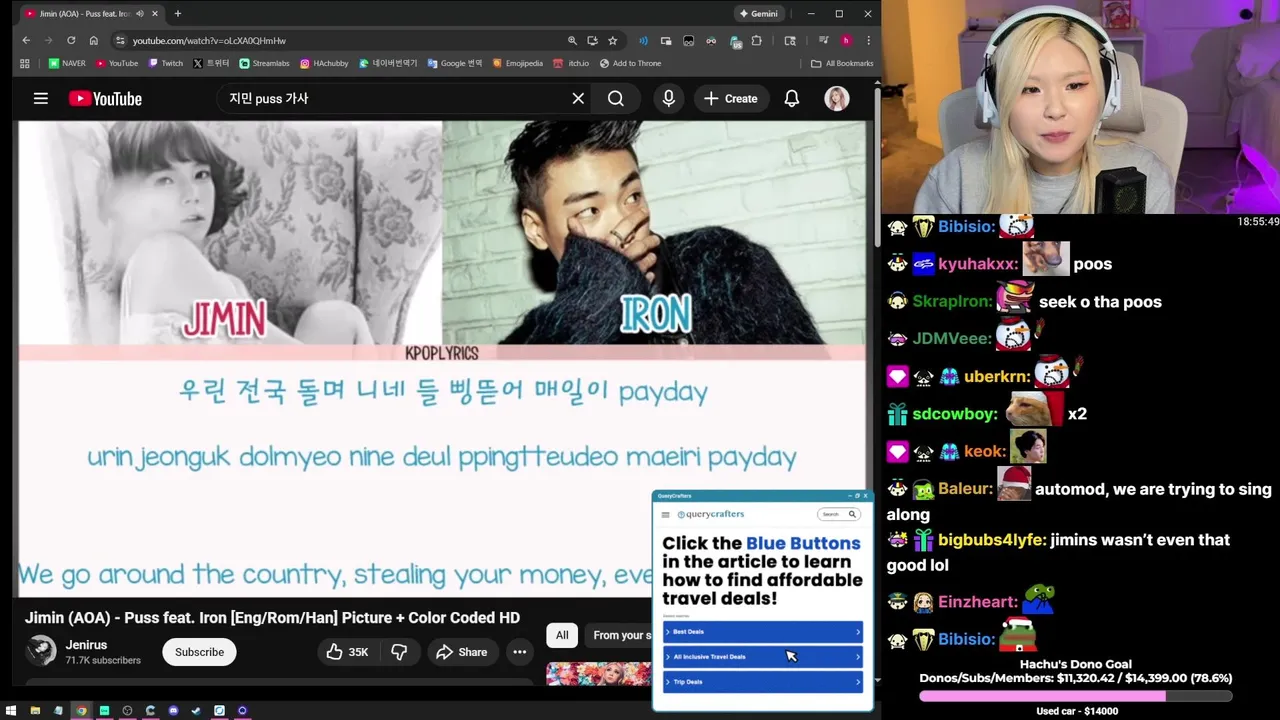Viewport: 1280px width, 720px height.
Task: Click the video player frame
Action: 442,357
